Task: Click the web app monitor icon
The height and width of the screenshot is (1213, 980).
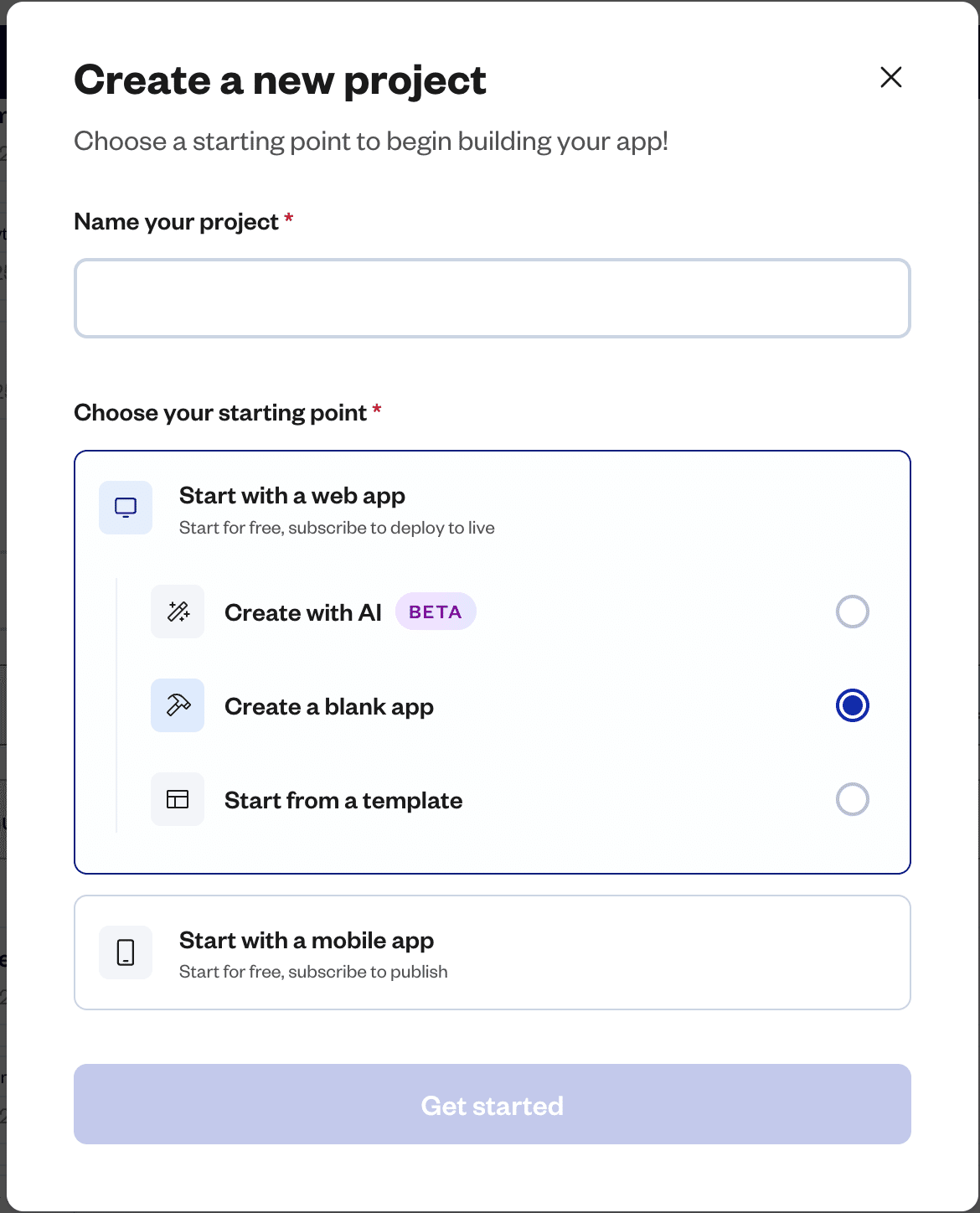Action: [x=125, y=507]
